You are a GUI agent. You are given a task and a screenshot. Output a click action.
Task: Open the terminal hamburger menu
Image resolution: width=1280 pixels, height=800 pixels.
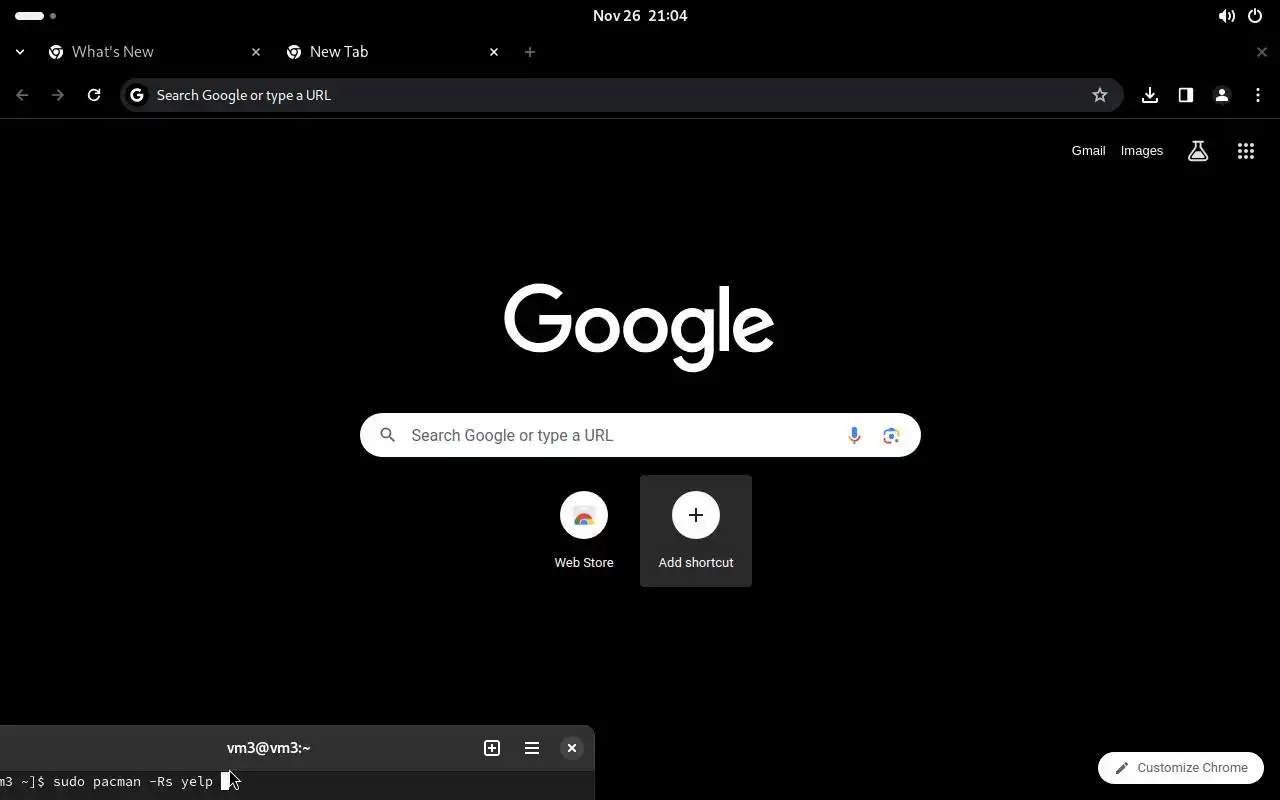(x=532, y=748)
